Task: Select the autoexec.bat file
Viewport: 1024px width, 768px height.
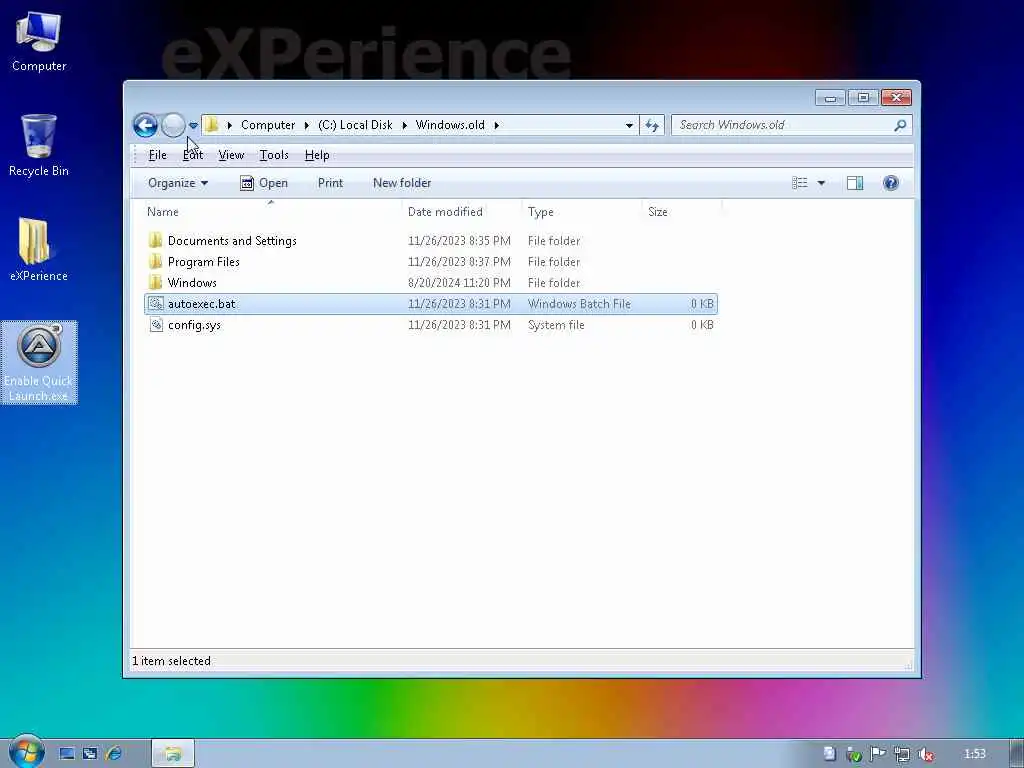Action: point(431,304)
